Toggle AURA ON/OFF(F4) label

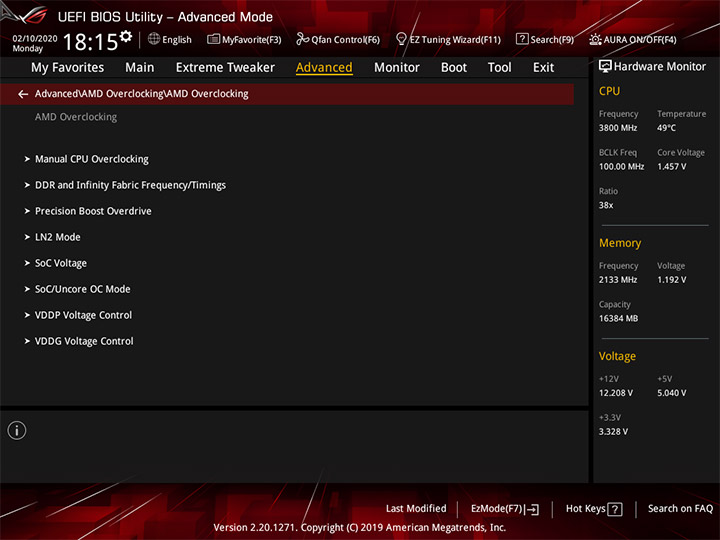(640, 40)
